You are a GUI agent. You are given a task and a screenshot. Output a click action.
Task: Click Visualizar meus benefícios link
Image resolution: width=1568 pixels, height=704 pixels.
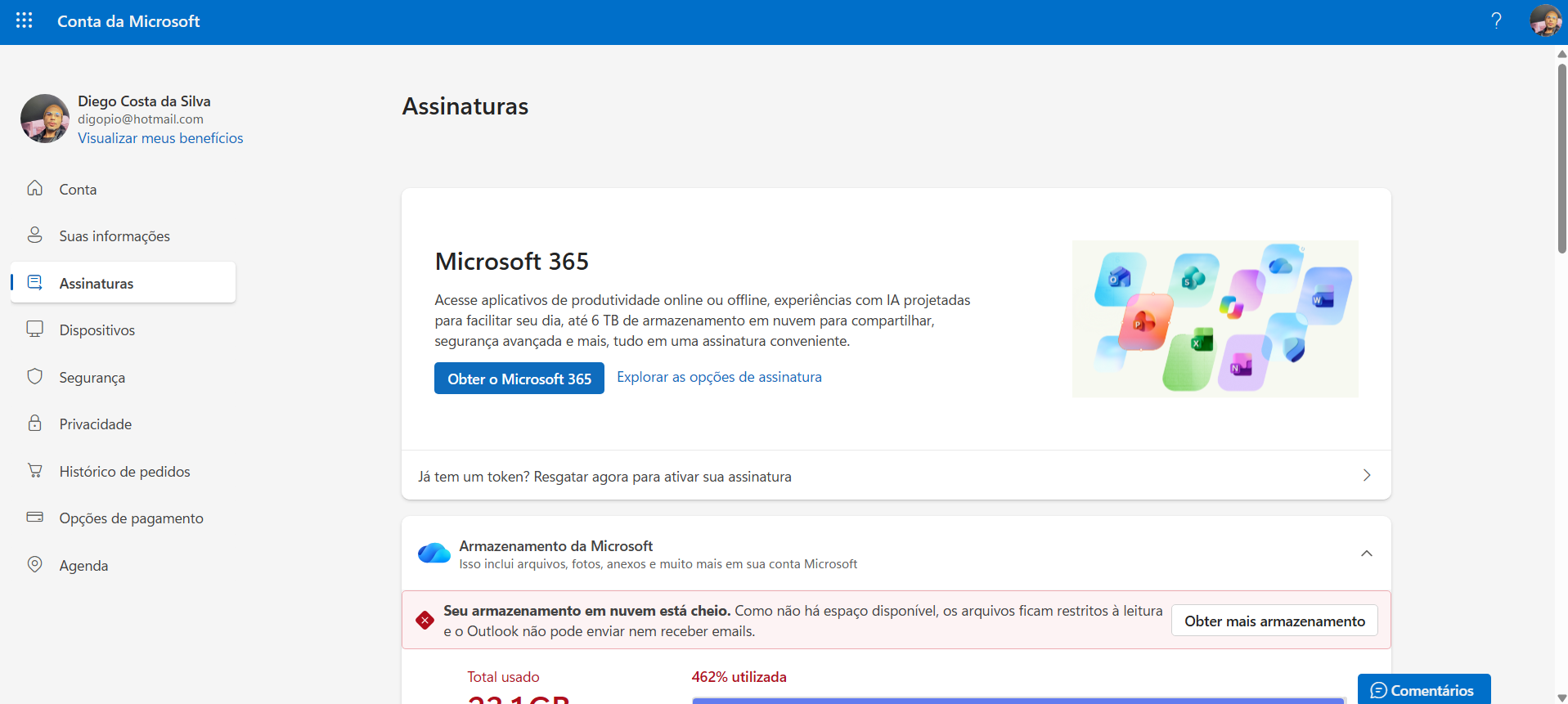[160, 138]
